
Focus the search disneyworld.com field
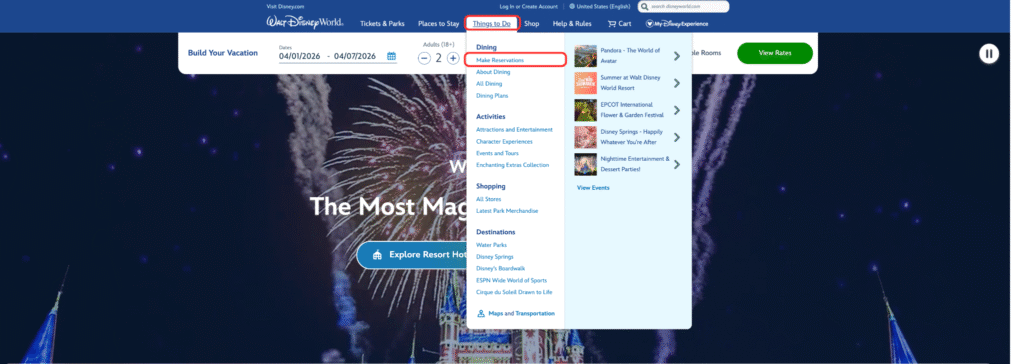(x=683, y=7)
